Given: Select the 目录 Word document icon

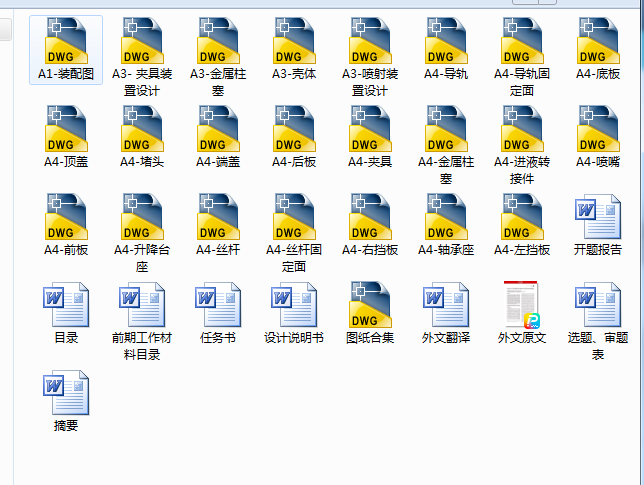Looking at the screenshot, I should click(66, 304).
